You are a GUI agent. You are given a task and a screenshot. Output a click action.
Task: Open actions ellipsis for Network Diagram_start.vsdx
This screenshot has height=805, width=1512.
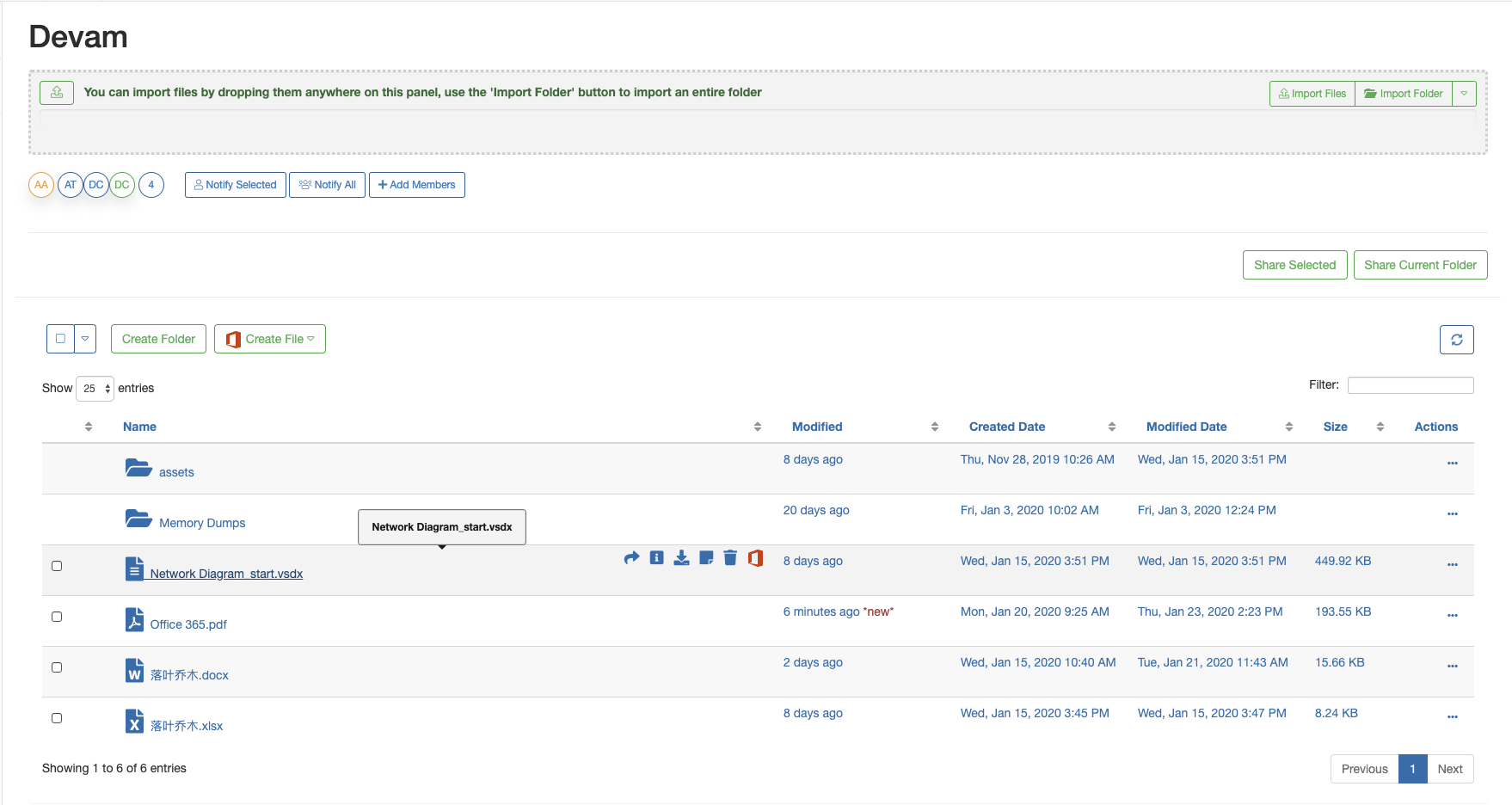[1452, 564]
